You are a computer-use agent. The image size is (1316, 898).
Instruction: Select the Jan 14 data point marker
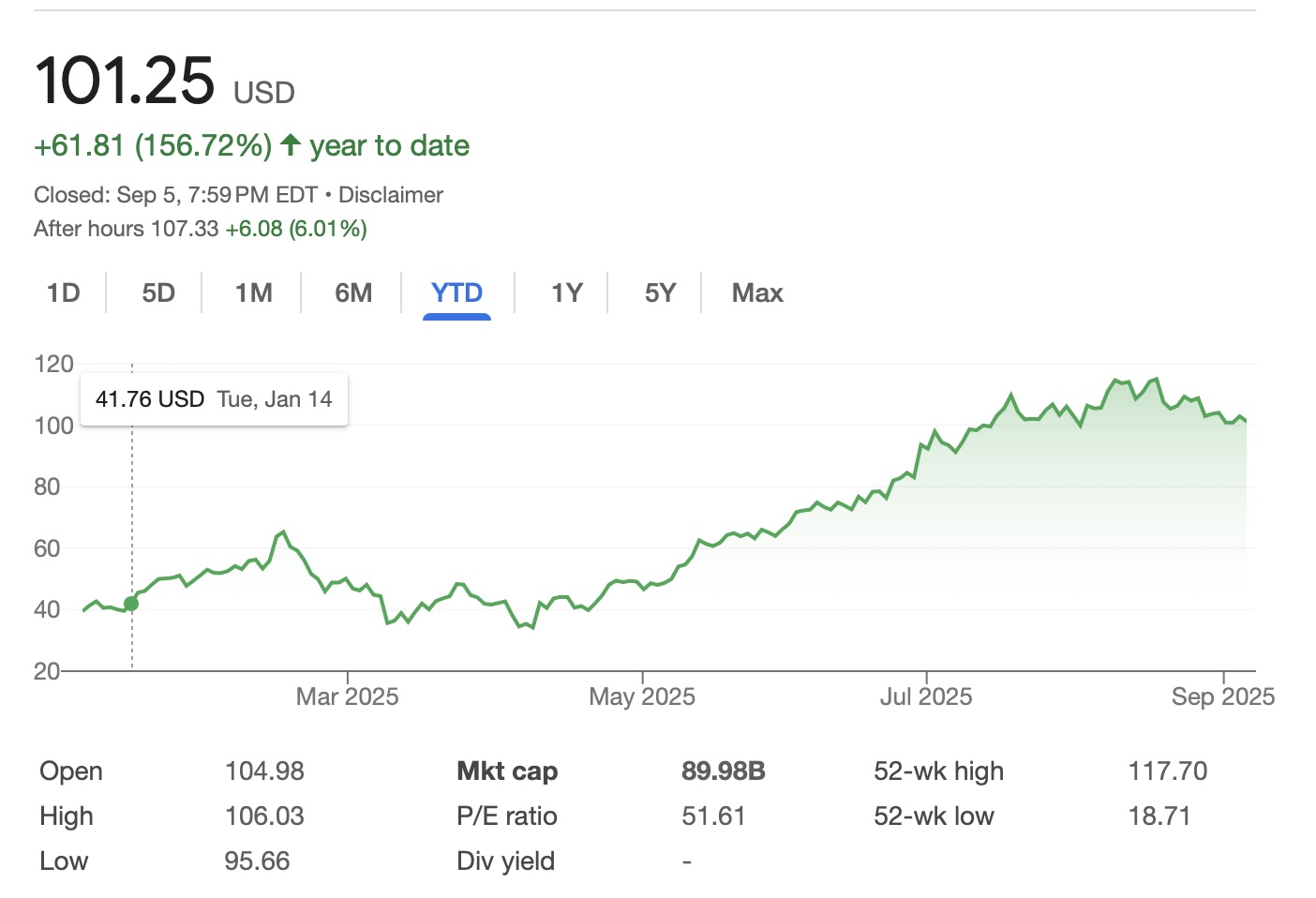click(x=131, y=604)
